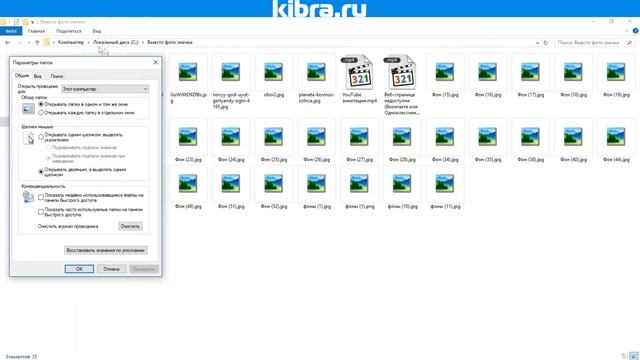Select file Фон (28).jpg

coord(402,140)
